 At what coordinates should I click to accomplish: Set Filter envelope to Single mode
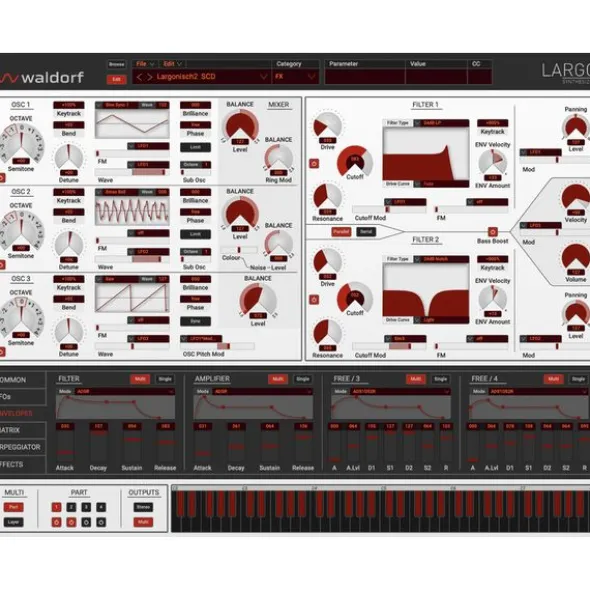[165, 379]
